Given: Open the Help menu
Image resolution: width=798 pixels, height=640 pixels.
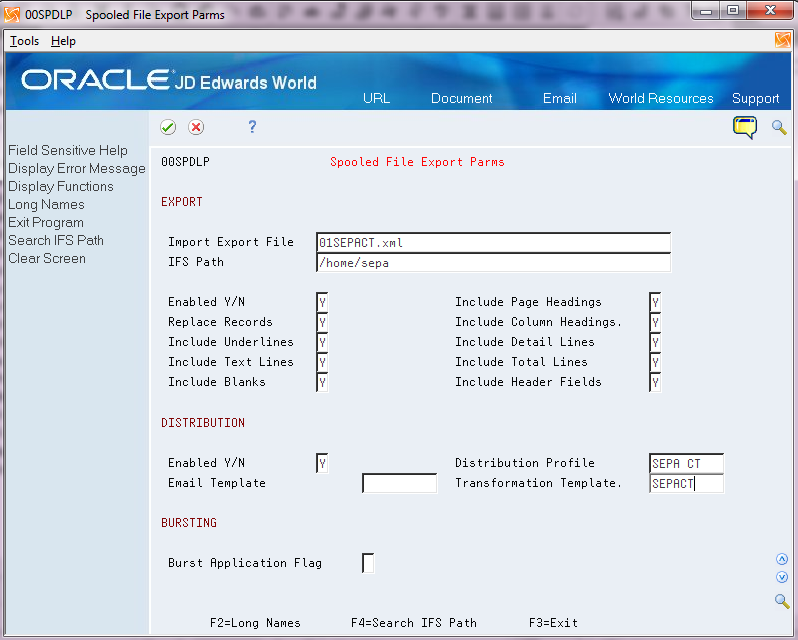Looking at the screenshot, I should 63,41.
